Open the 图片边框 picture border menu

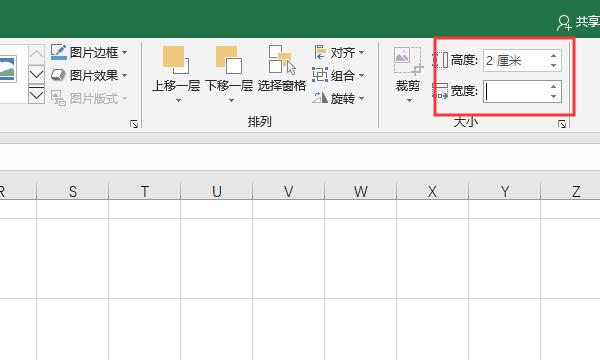[89, 52]
